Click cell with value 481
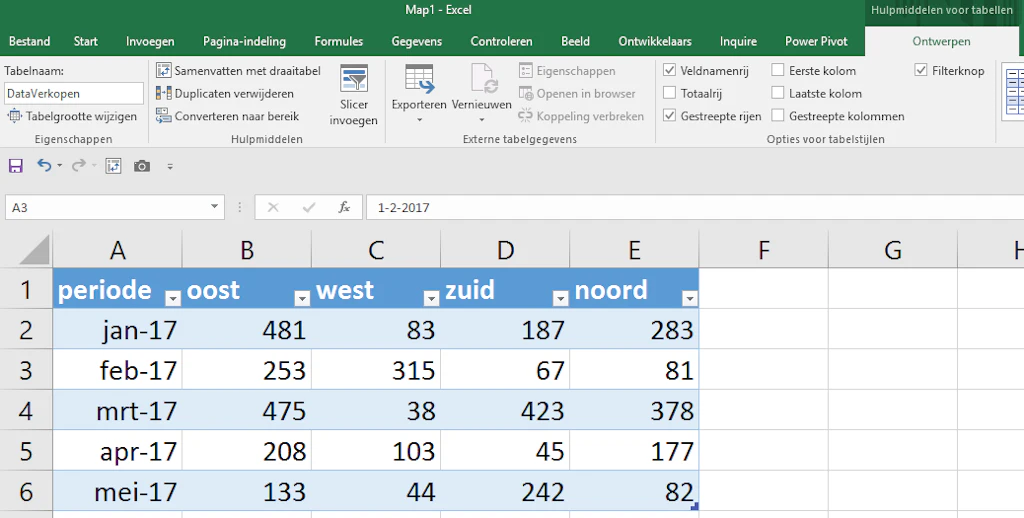 point(247,329)
